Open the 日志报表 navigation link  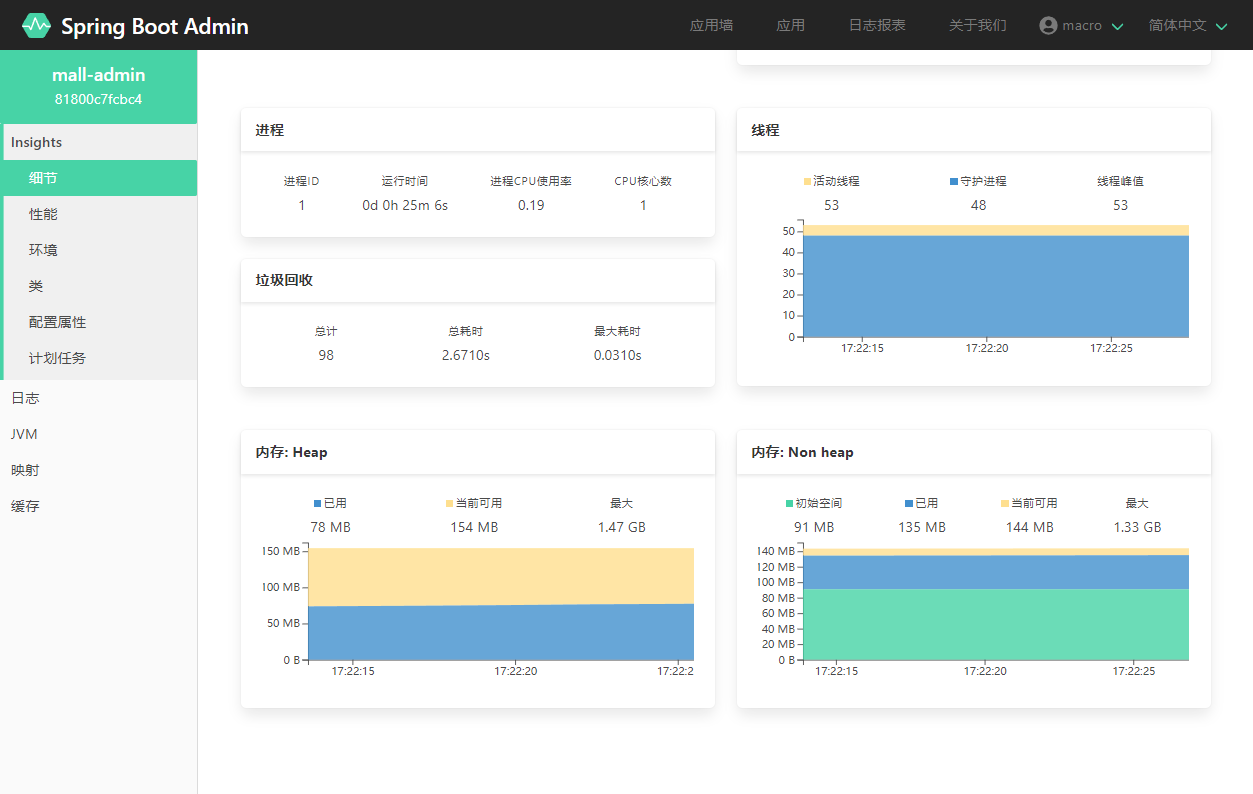point(877,25)
